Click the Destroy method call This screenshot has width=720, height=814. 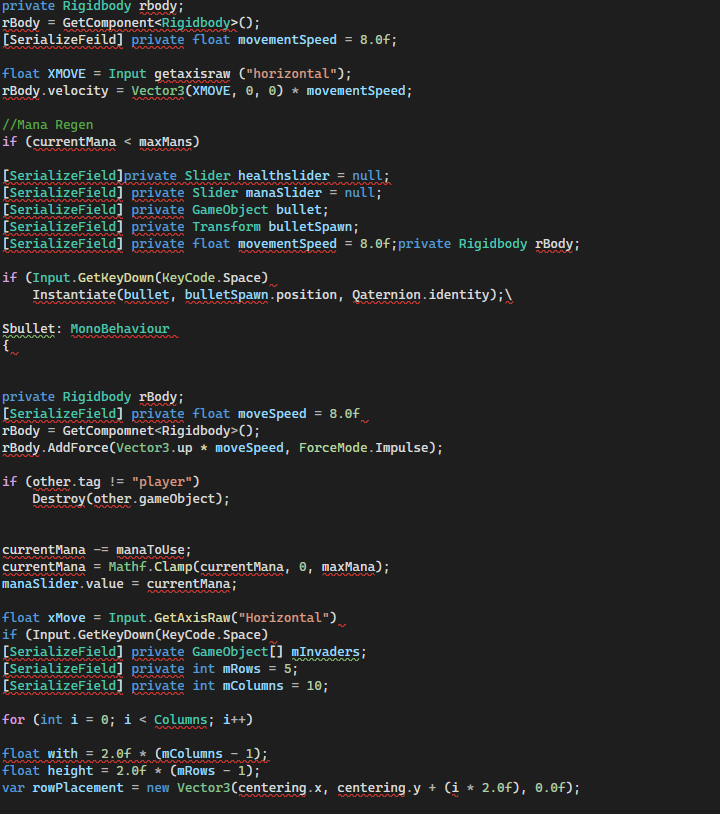(59, 499)
